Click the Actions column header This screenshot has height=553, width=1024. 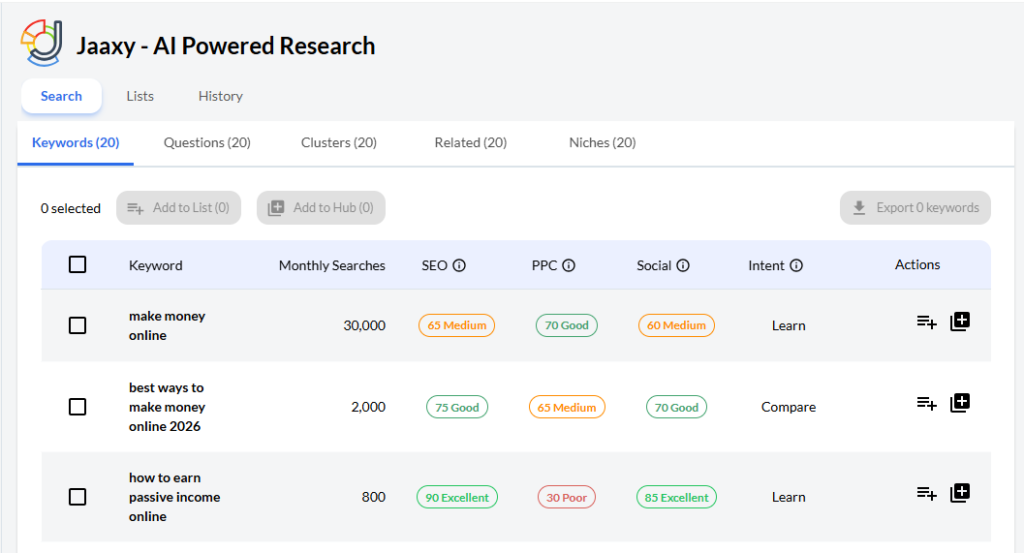917,264
